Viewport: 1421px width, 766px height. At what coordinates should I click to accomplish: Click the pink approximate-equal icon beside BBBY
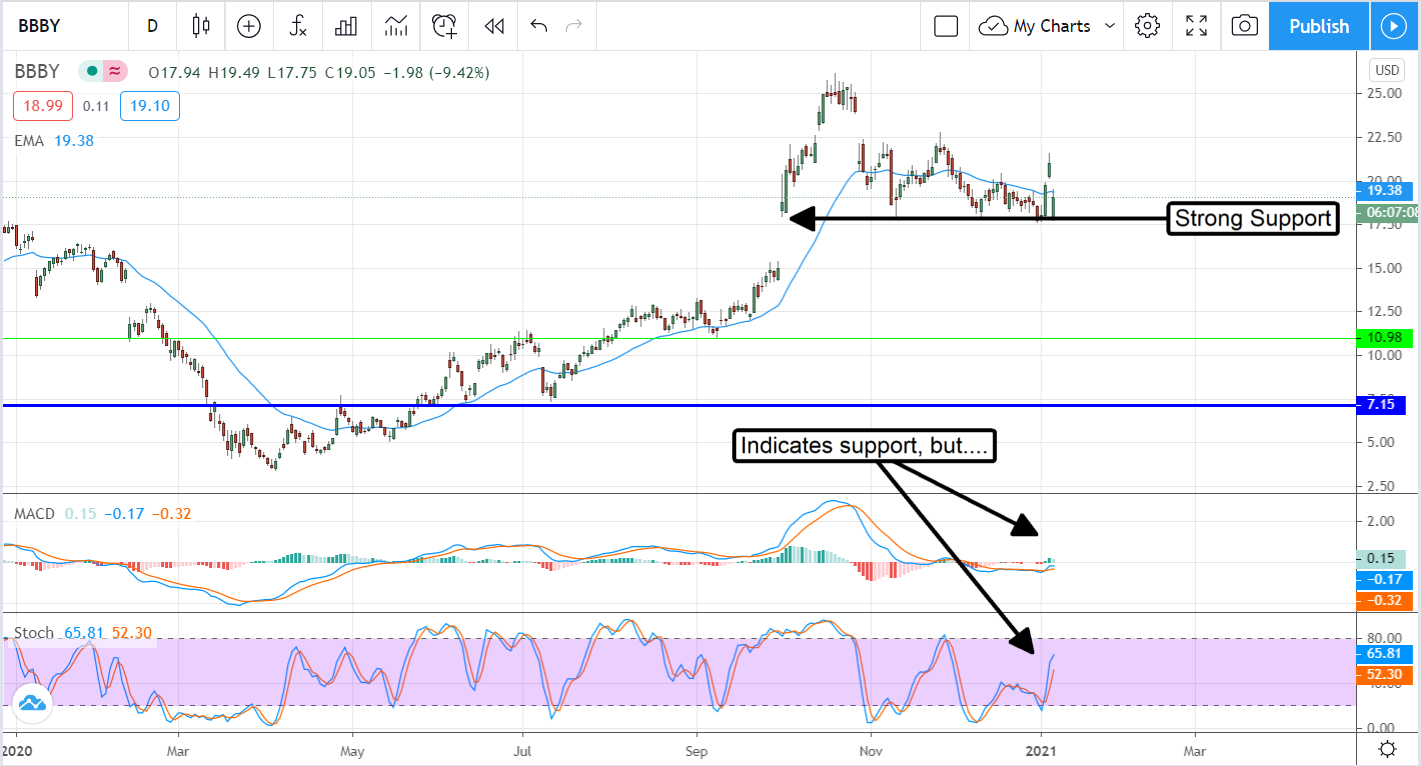(115, 71)
